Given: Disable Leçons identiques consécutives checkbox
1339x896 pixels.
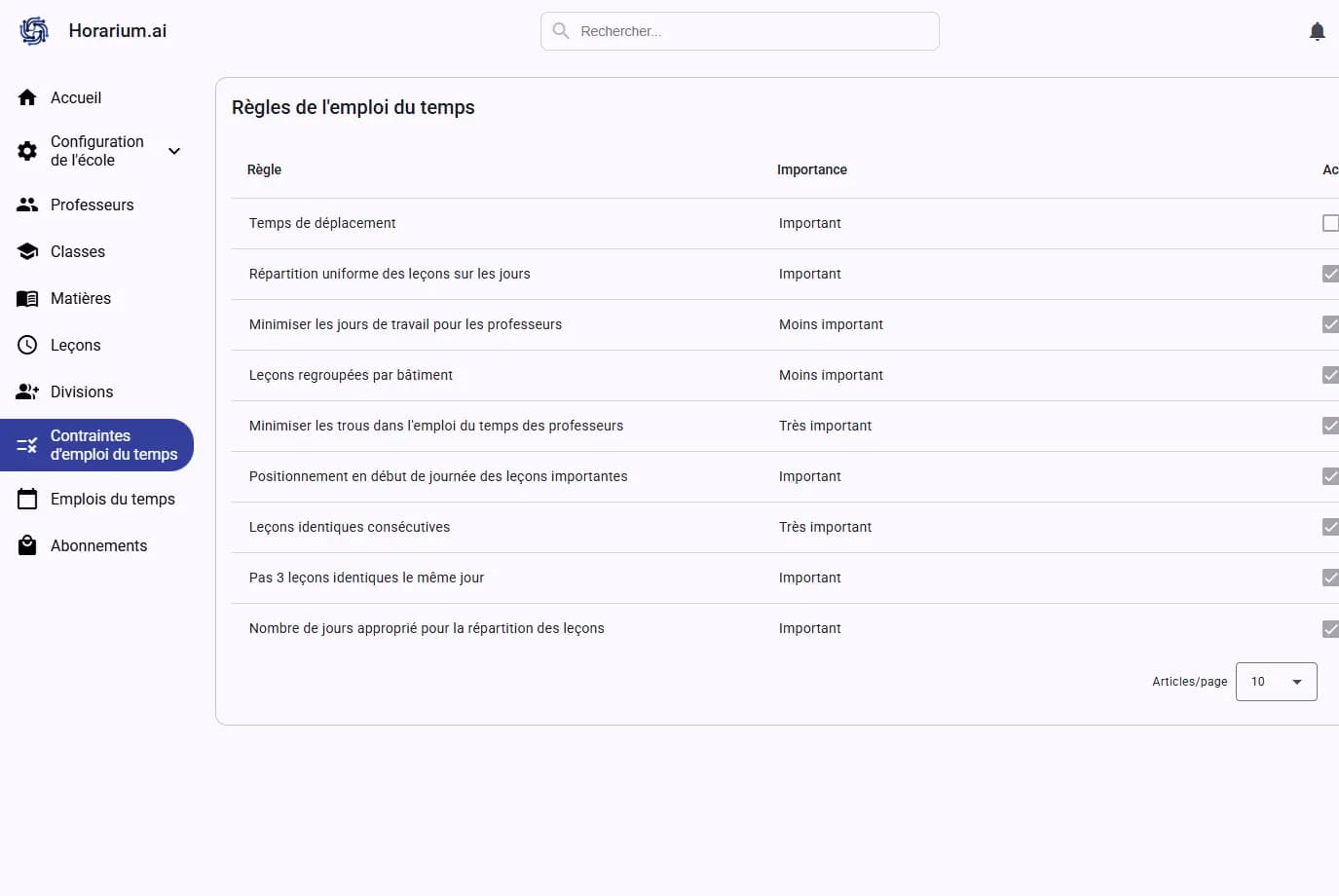Looking at the screenshot, I should 1330,527.
